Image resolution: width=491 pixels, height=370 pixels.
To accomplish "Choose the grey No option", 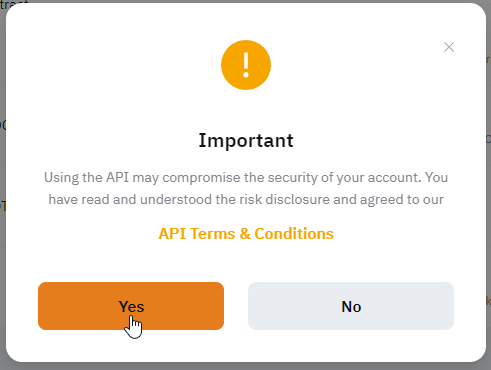I will [351, 306].
